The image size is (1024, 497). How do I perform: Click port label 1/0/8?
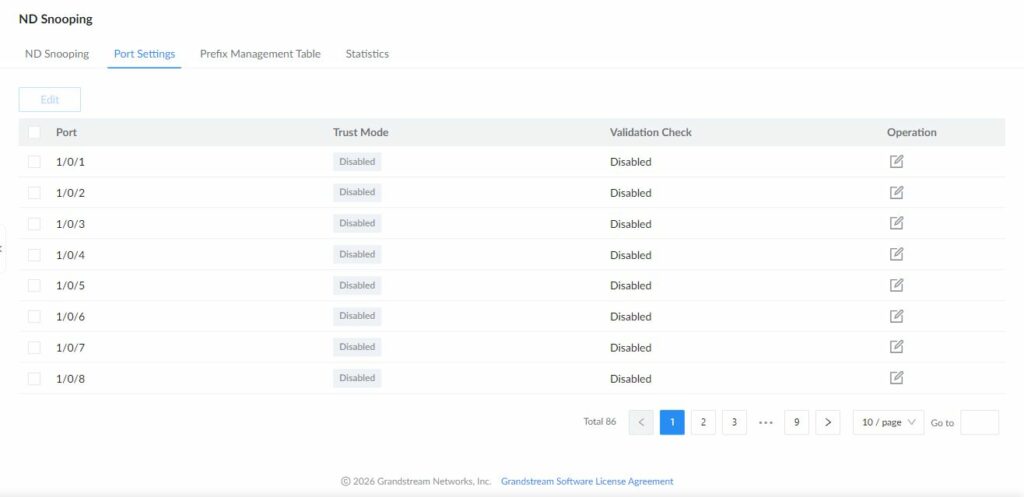pos(71,379)
